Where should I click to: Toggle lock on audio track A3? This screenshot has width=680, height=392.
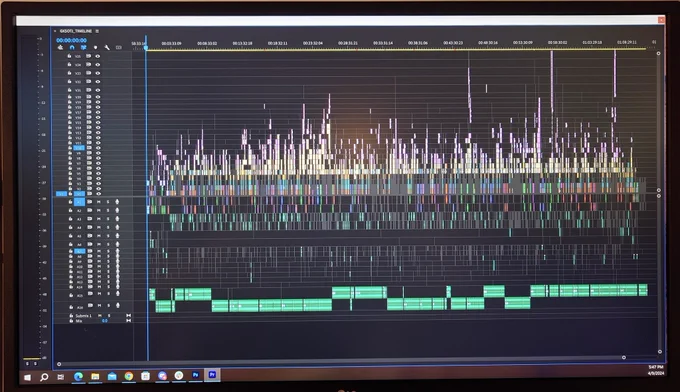(x=70, y=219)
